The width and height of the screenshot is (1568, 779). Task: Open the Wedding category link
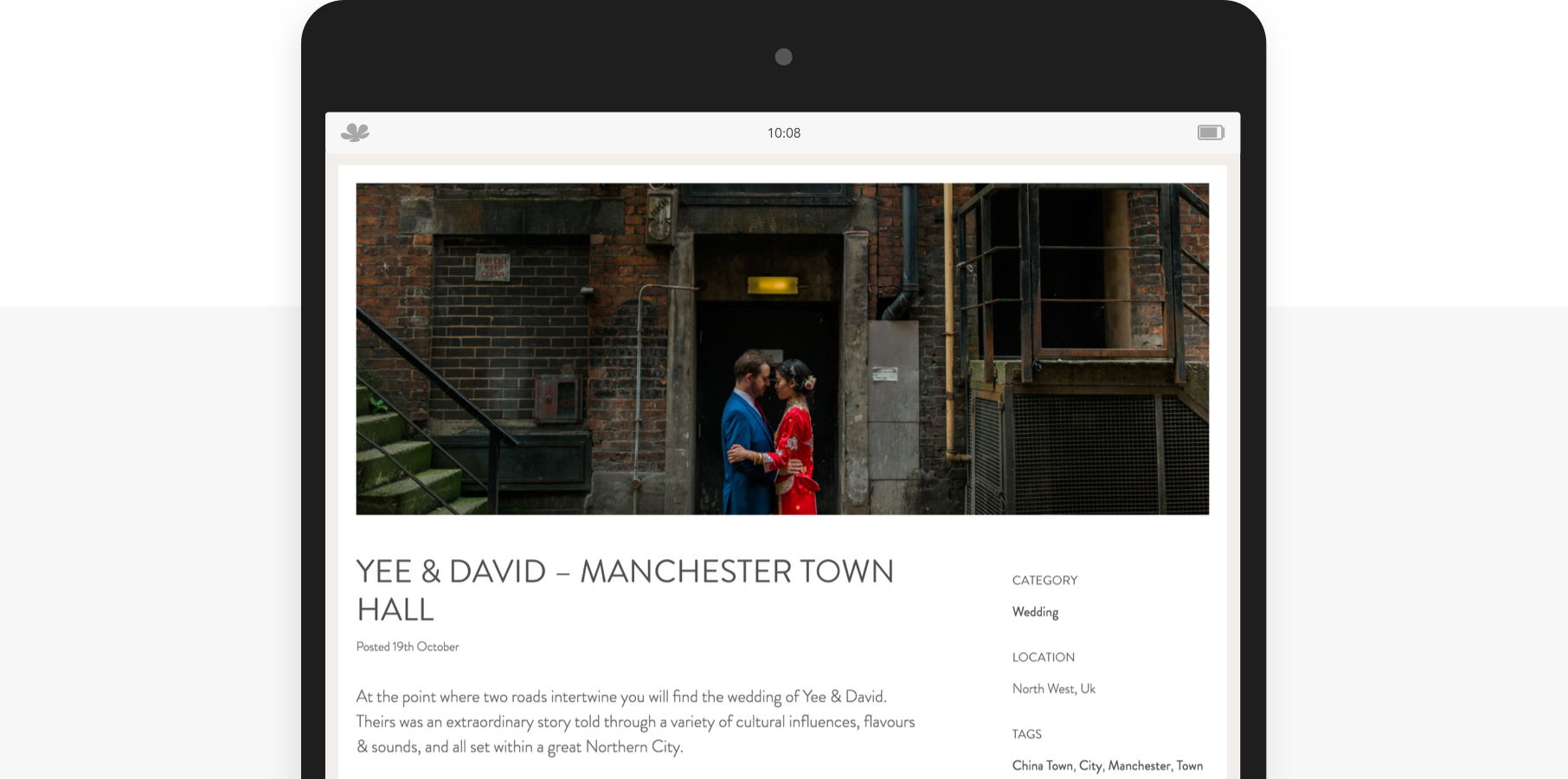(x=1035, y=612)
